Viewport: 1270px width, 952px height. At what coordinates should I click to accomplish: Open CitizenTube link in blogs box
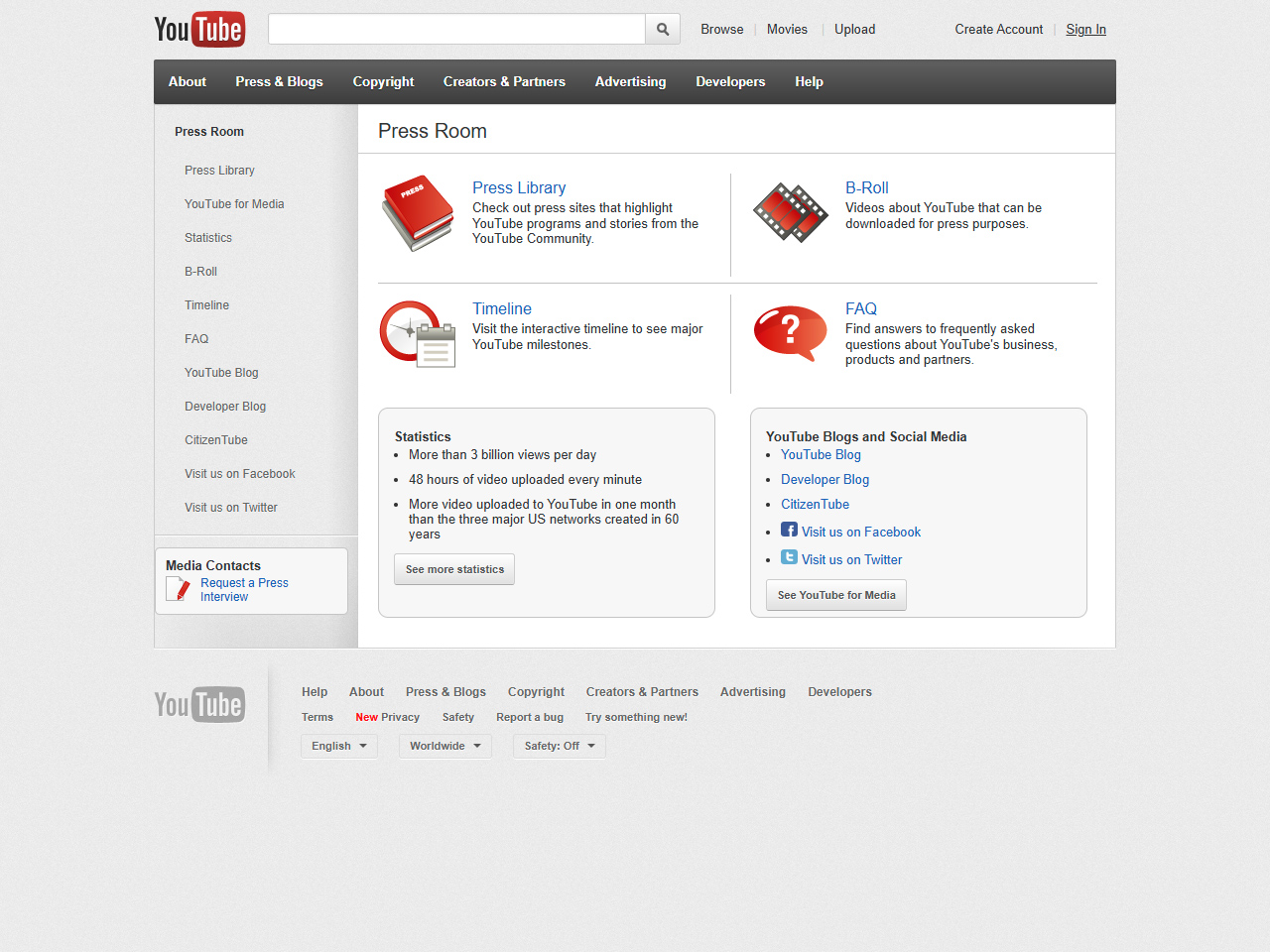click(x=815, y=504)
